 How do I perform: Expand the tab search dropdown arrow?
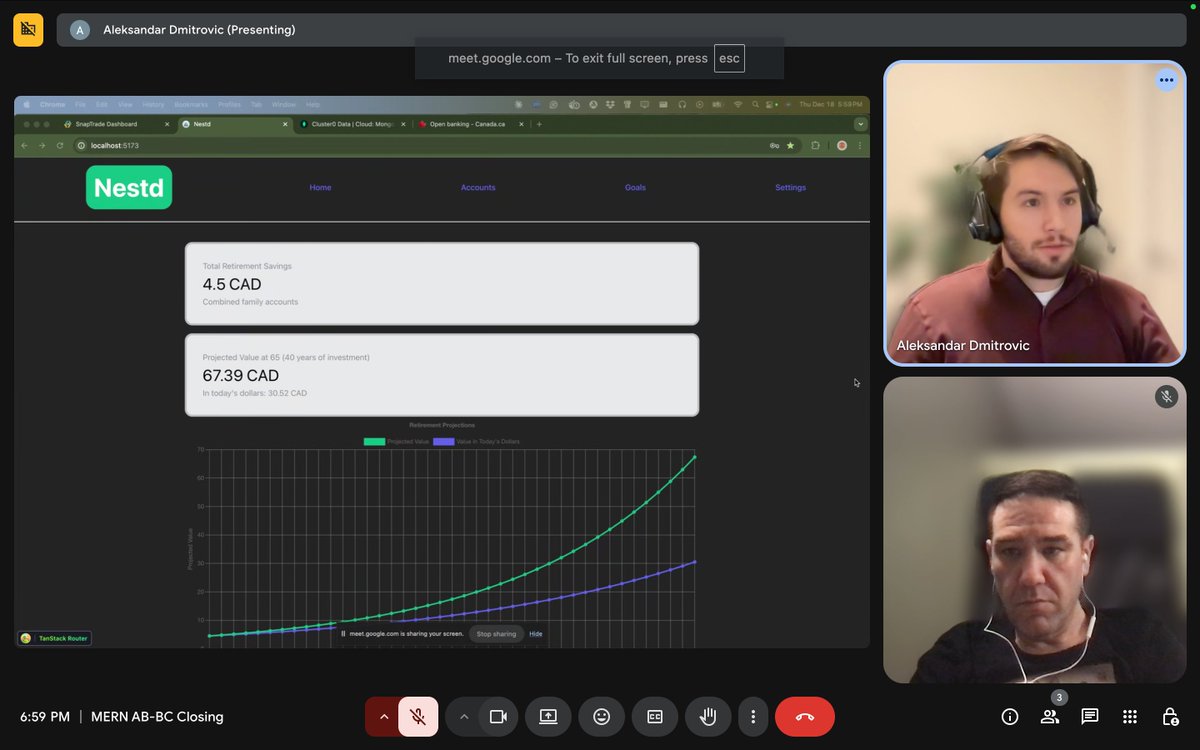(x=860, y=124)
